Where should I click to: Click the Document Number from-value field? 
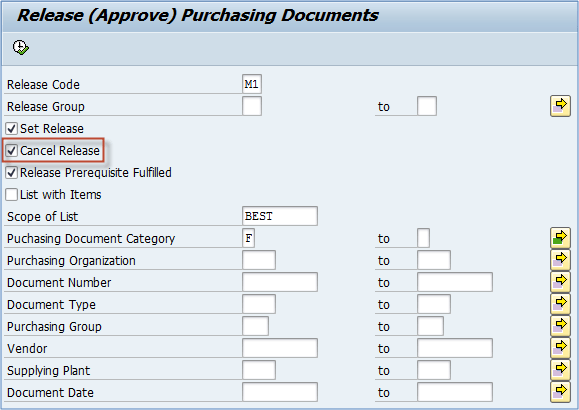click(280, 282)
